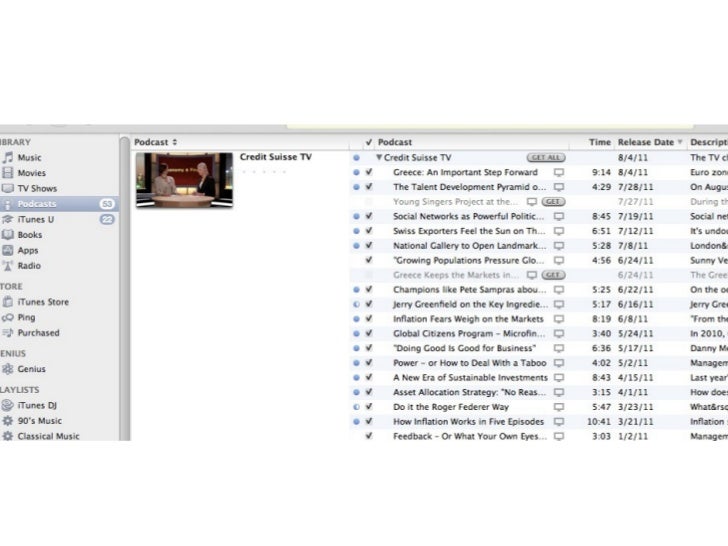This screenshot has width=728, height=546.
Task: Click video icon for The Talent Development Pyramid
Action: (559, 187)
